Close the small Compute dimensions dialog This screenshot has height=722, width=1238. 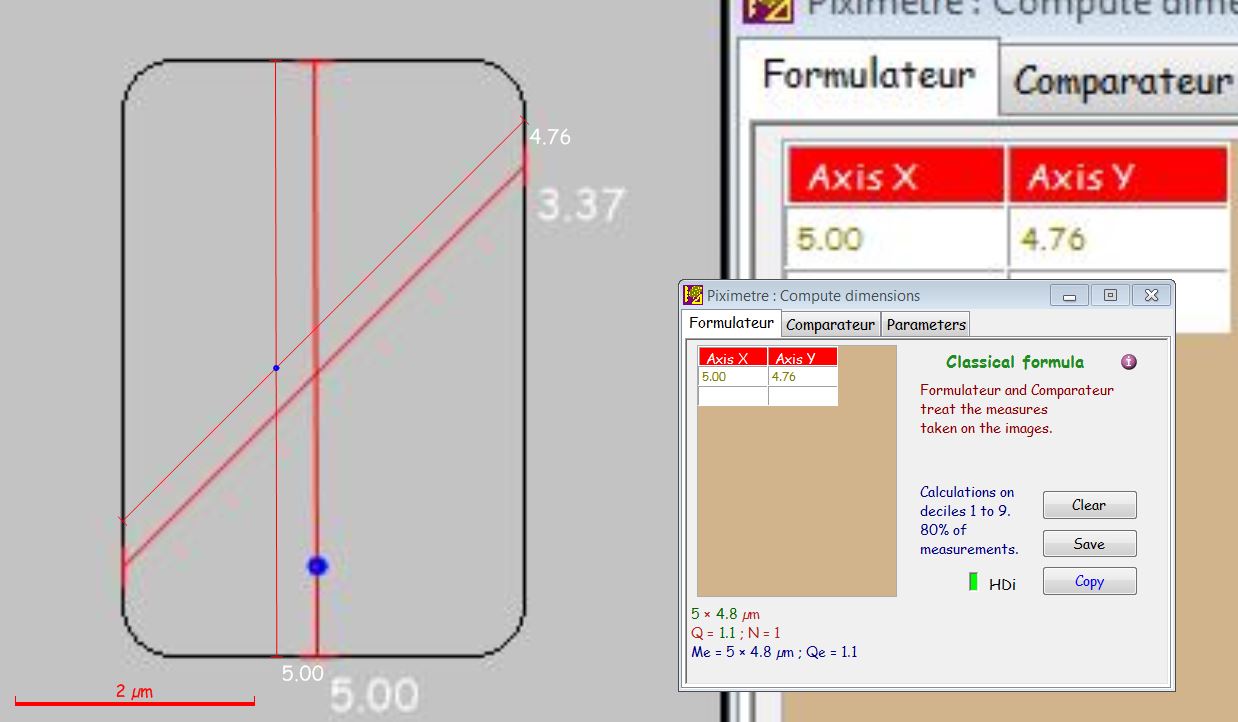pyautogui.click(x=1151, y=295)
